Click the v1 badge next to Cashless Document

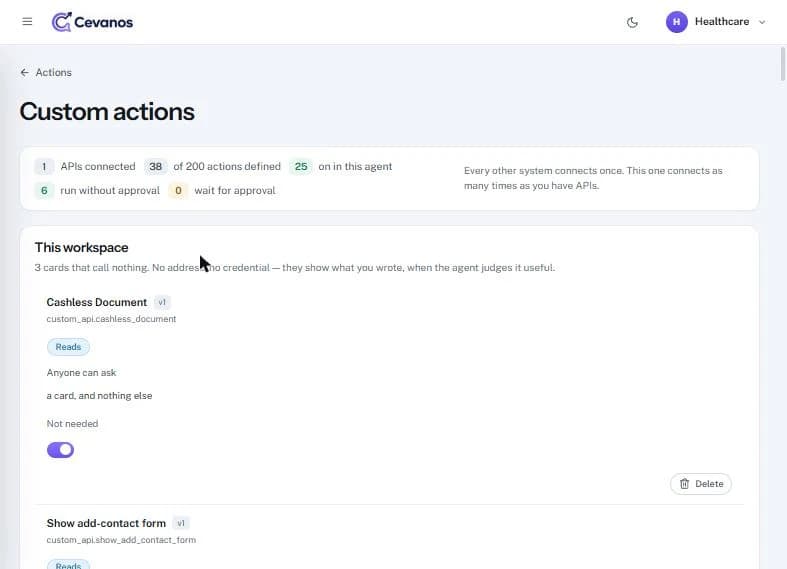(x=162, y=302)
